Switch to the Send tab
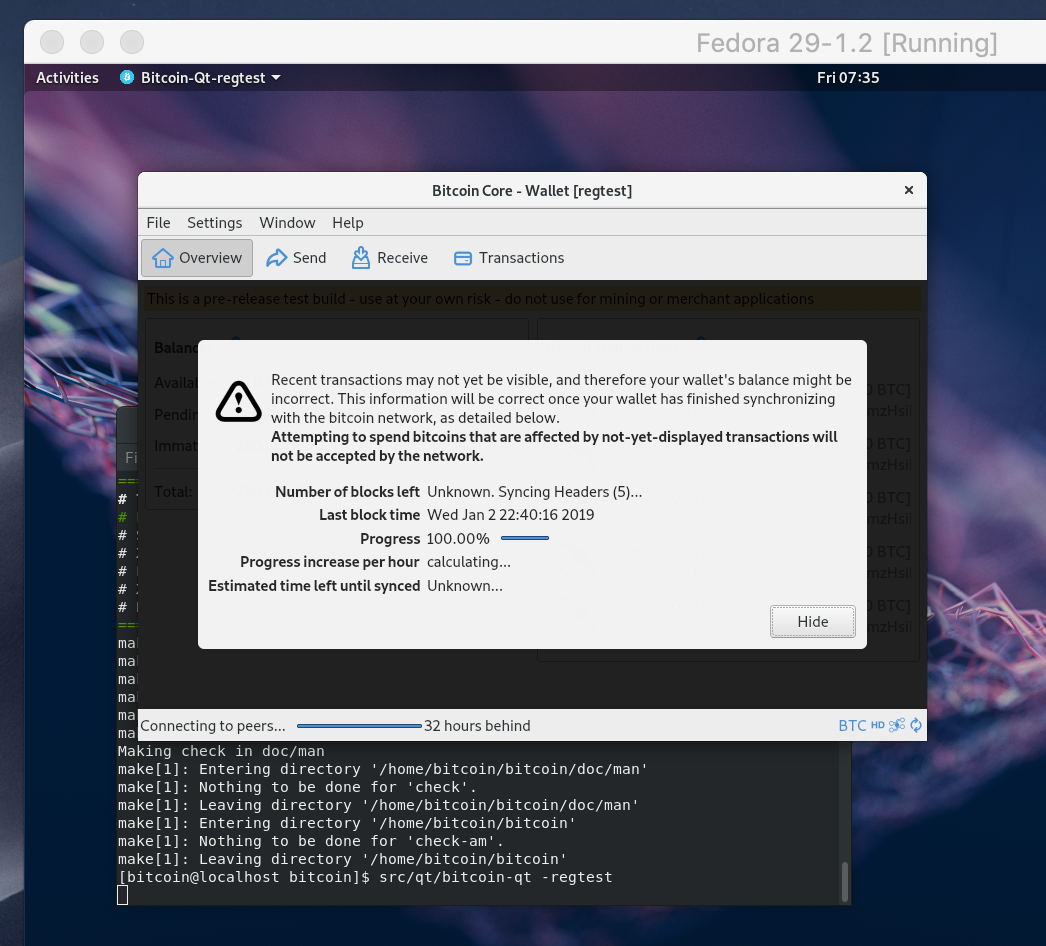The width and height of the screenshot is (1046, 946). pos(297,258)
